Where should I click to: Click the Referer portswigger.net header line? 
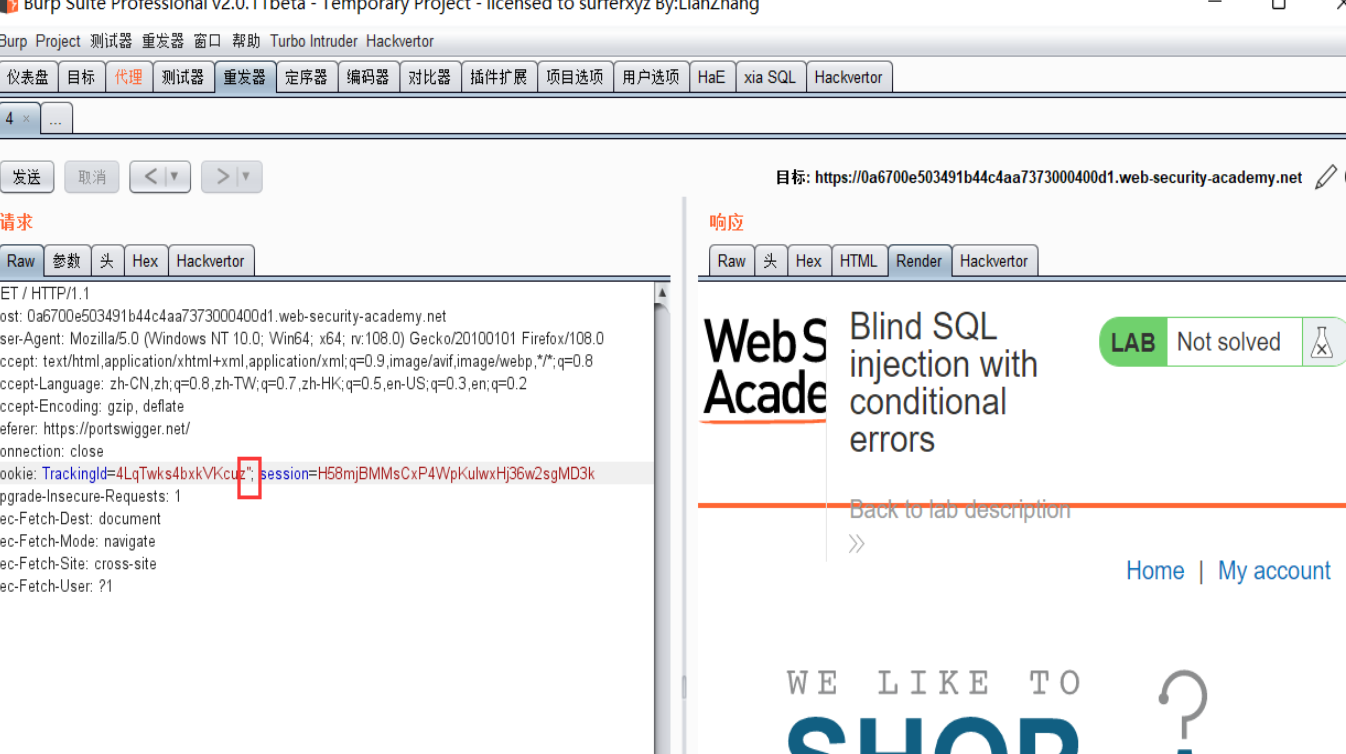95,428
